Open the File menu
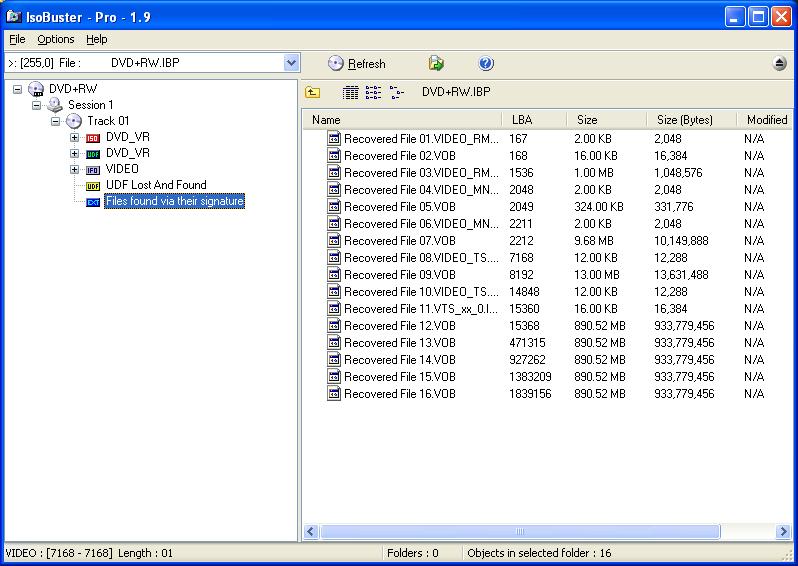The height and width of the screenshot is (566, 798). coord(17,39)
